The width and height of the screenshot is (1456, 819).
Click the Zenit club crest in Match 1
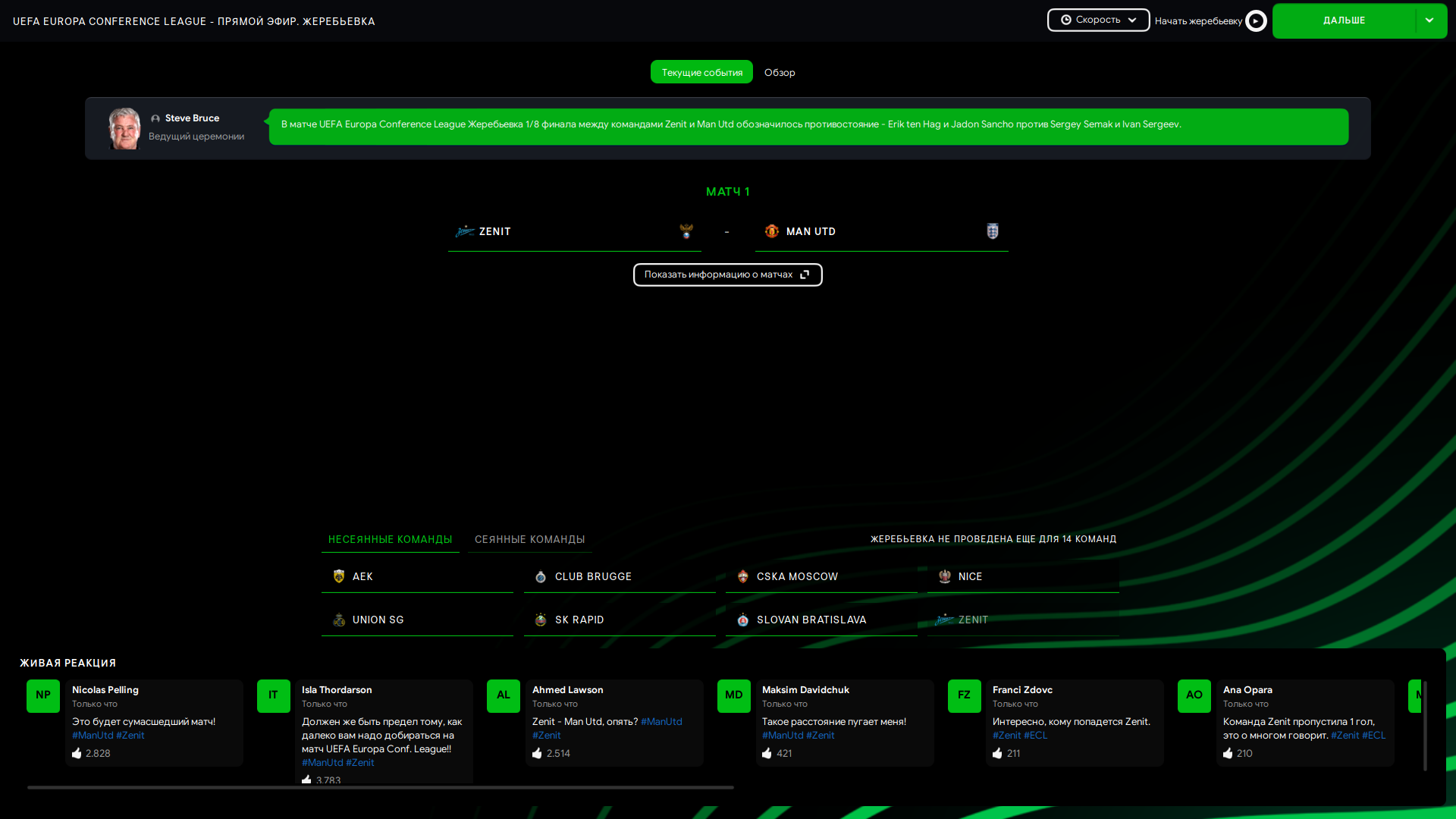[465, 231]
